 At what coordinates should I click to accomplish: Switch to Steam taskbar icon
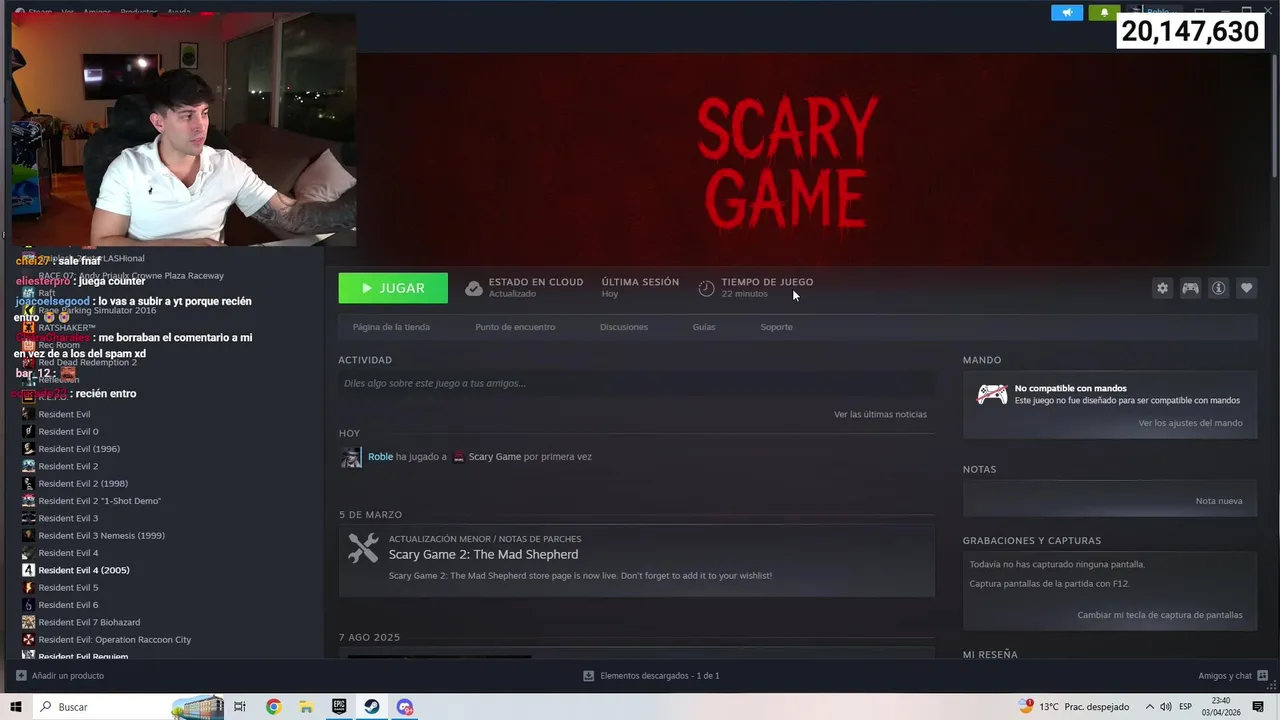pyautogui.click(x=371, y=707)
